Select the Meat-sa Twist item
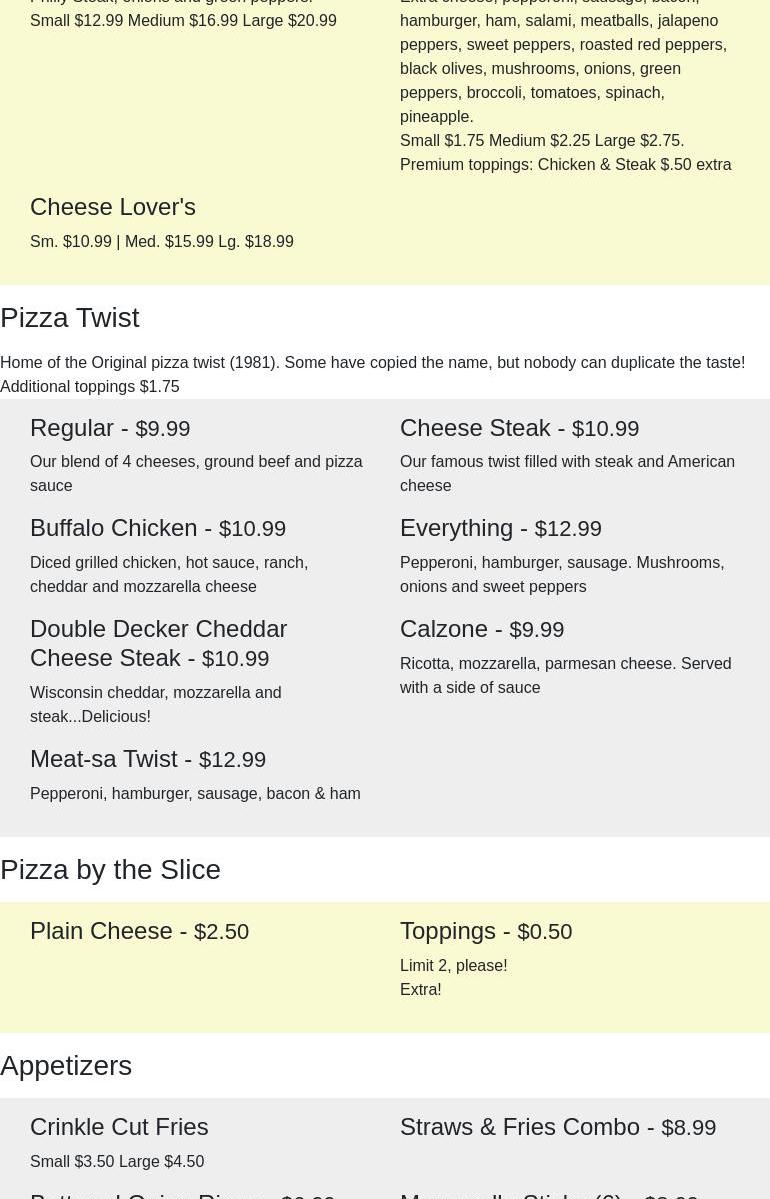Screen dimensions: 770x1199 point(148,759)
